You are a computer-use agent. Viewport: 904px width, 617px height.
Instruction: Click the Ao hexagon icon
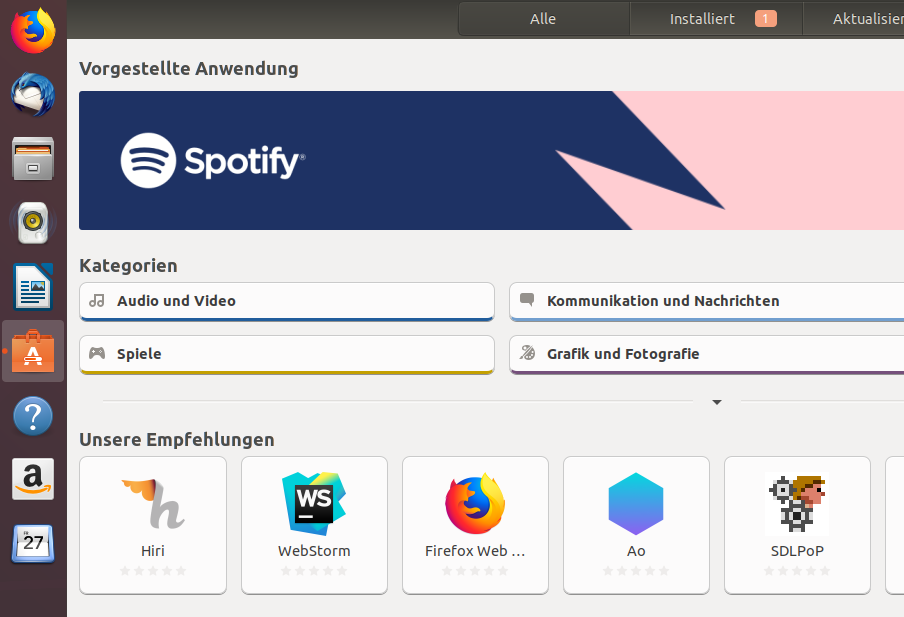[x=636, y=503]
